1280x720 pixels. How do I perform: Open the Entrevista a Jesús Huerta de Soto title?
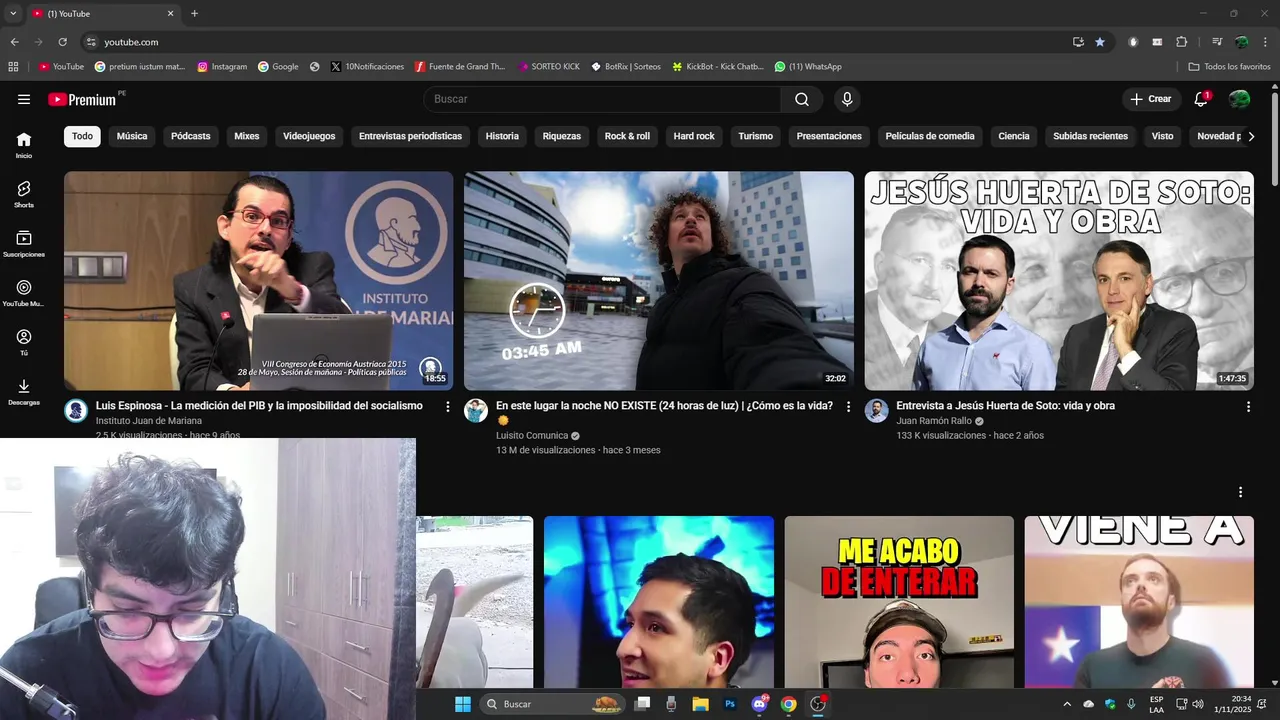click(x=1005, y=406)
